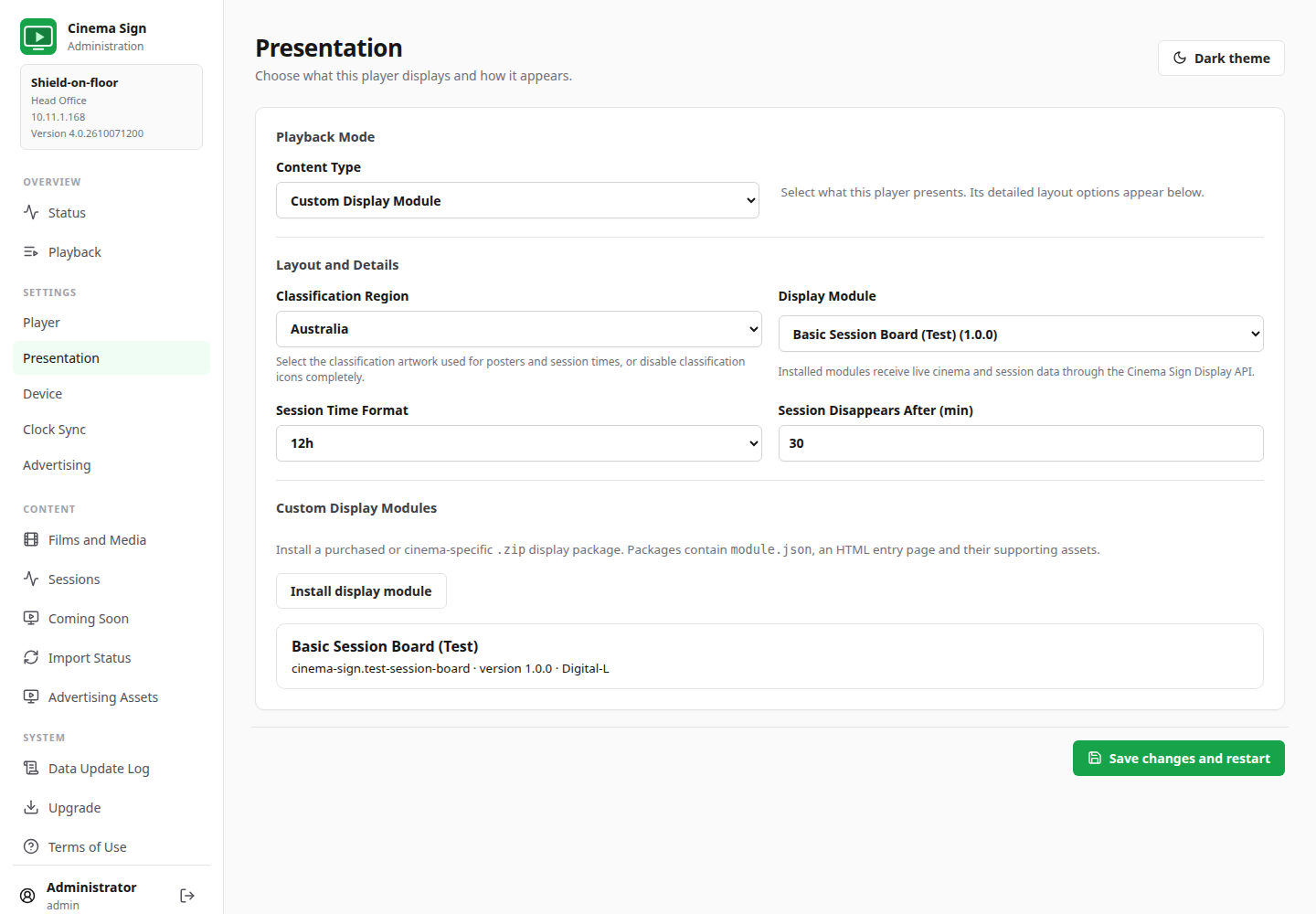Image resolution: width=1316 pixels, height=914 pixels.
Task: Open Advertising settings
Action: 111,465
